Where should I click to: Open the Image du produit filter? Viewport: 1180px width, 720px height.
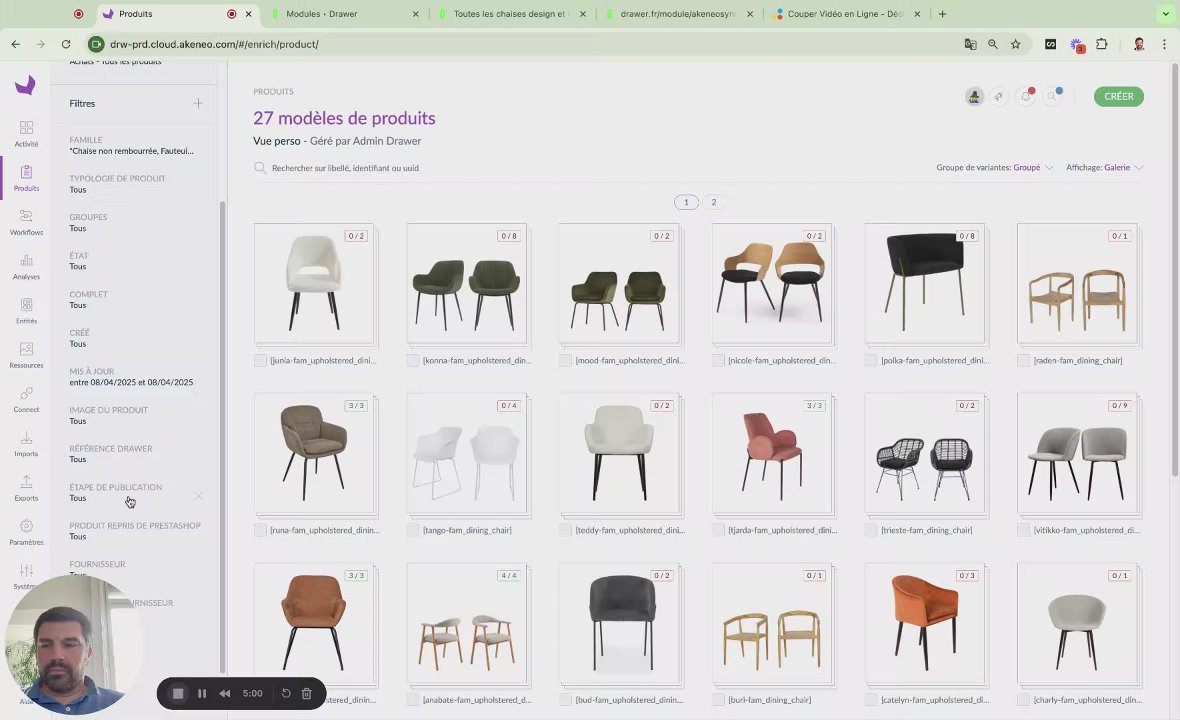(x=108, y=415)
